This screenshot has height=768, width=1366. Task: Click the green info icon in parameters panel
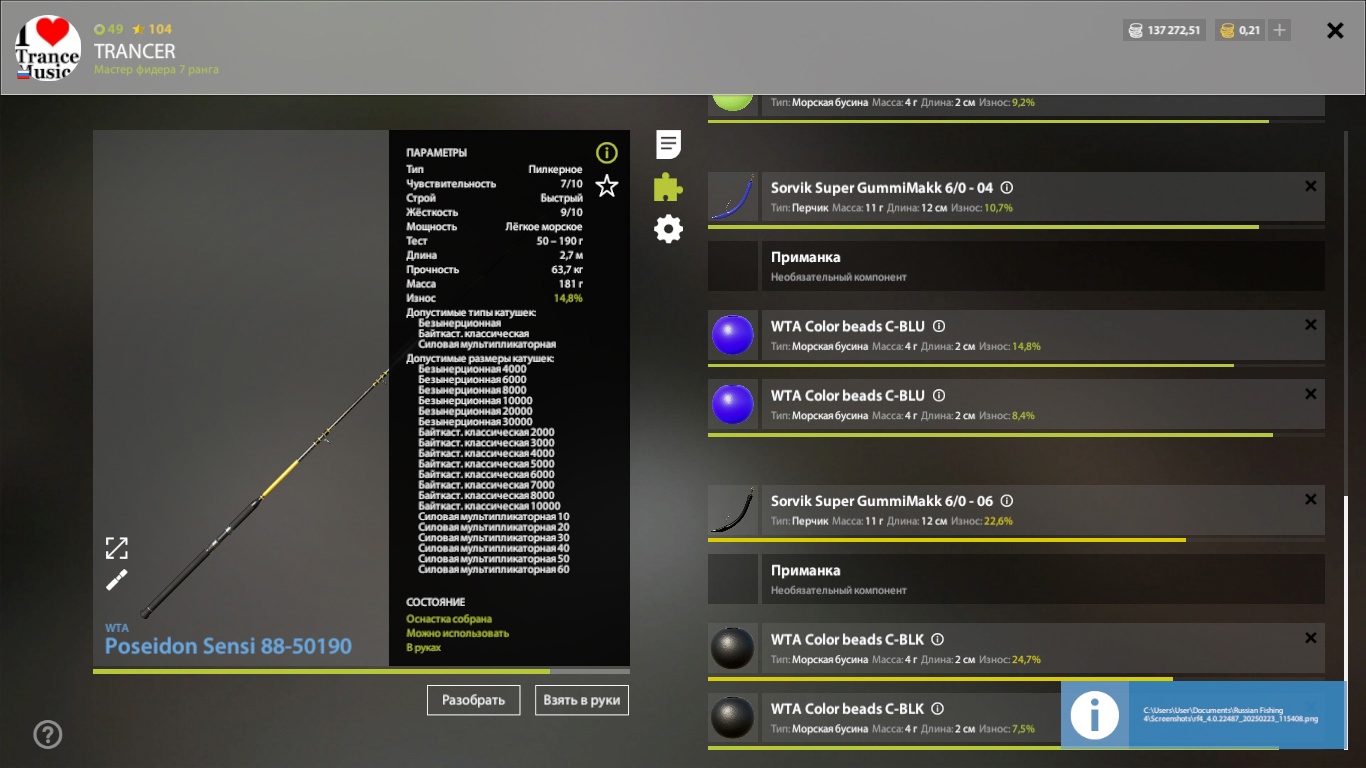tap(607, 153)
